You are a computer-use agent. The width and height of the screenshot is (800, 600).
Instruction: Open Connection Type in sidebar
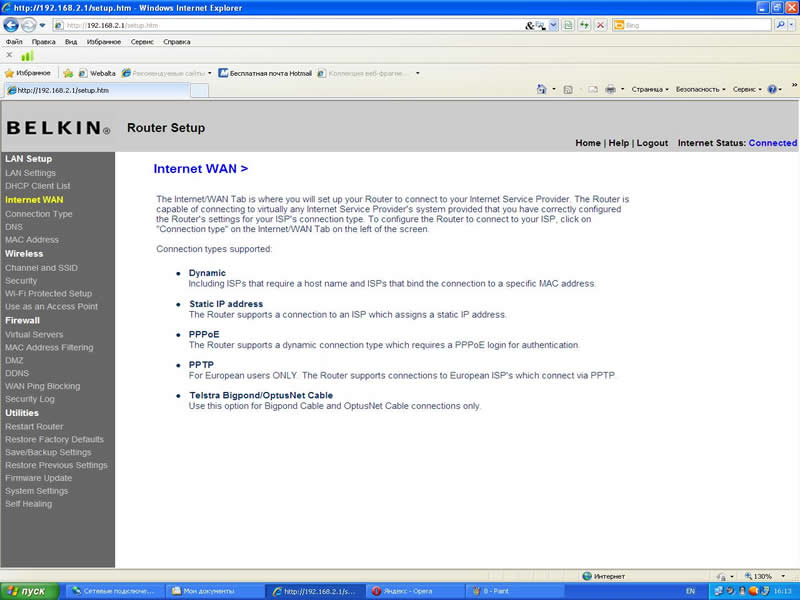(39, 214)
